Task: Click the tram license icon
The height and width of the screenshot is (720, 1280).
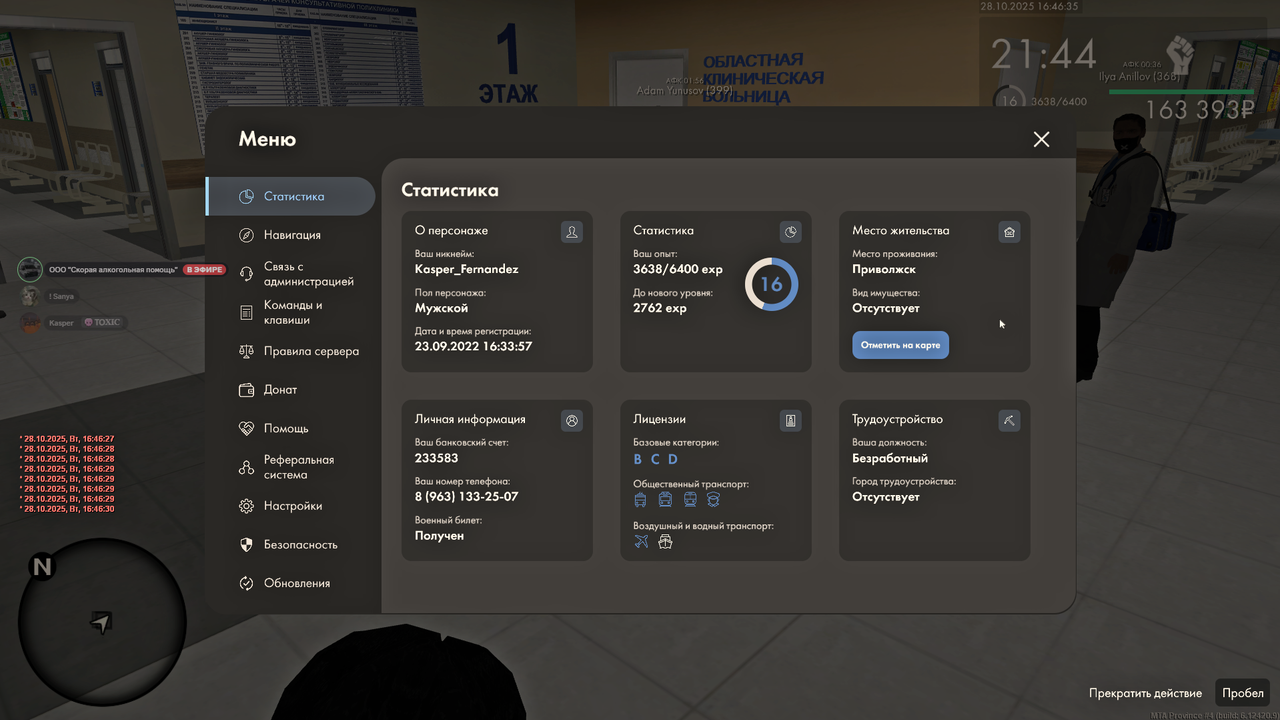Action: [x=665, y=500]
